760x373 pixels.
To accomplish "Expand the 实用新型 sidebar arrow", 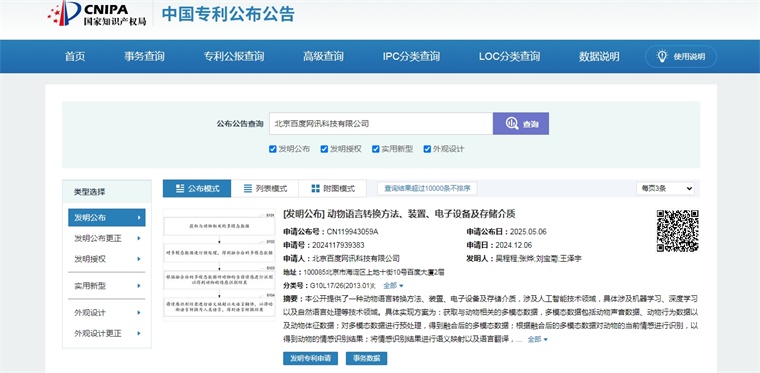I will coord(139,286).
